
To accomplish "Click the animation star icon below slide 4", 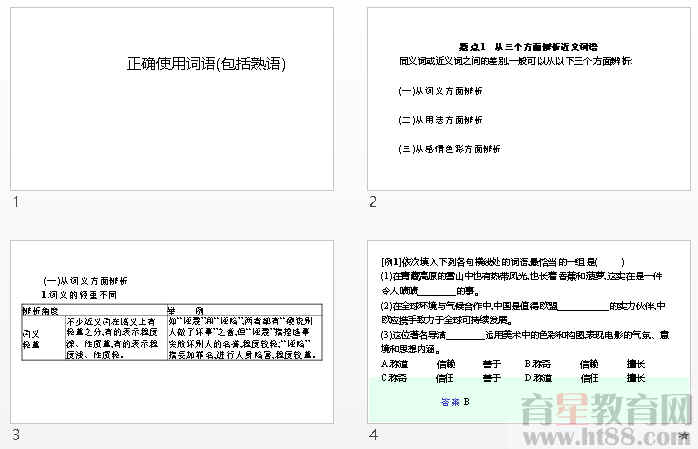I will pos(683,436).
